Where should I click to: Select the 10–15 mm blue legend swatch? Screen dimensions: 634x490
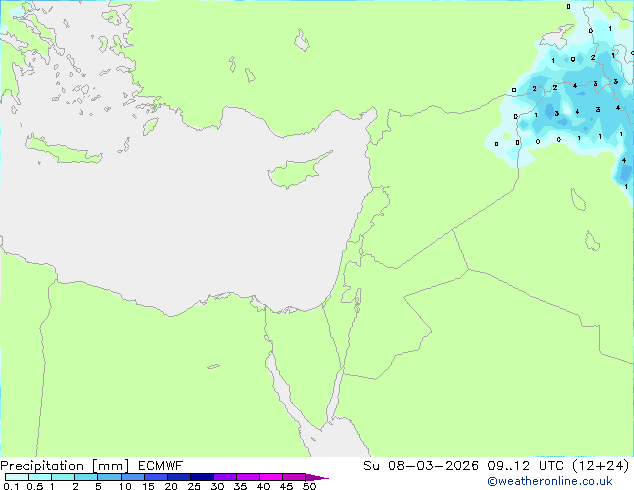coord(132,477)
